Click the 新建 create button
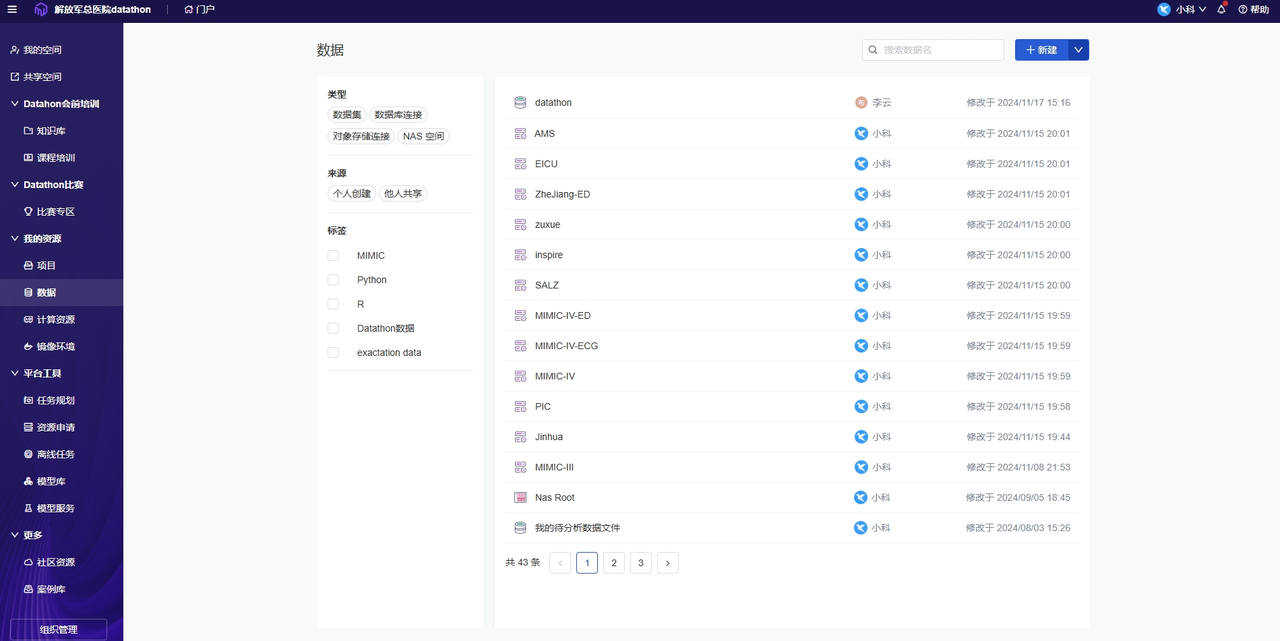Image resolution: width=1280 pixels, height=641 pixels. click(1044, 49)
